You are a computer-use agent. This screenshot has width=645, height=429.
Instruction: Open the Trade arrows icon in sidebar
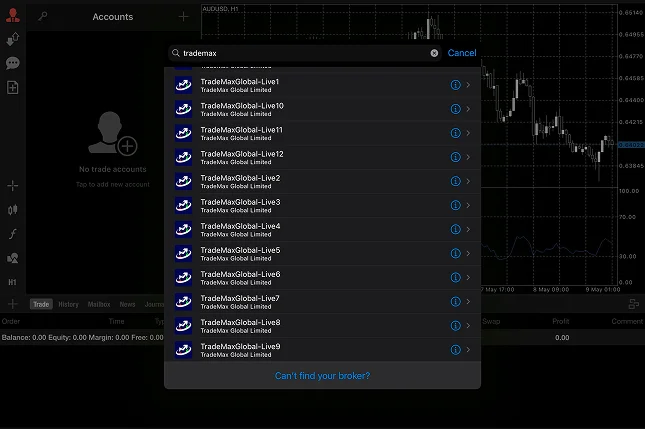pos(13,39)
